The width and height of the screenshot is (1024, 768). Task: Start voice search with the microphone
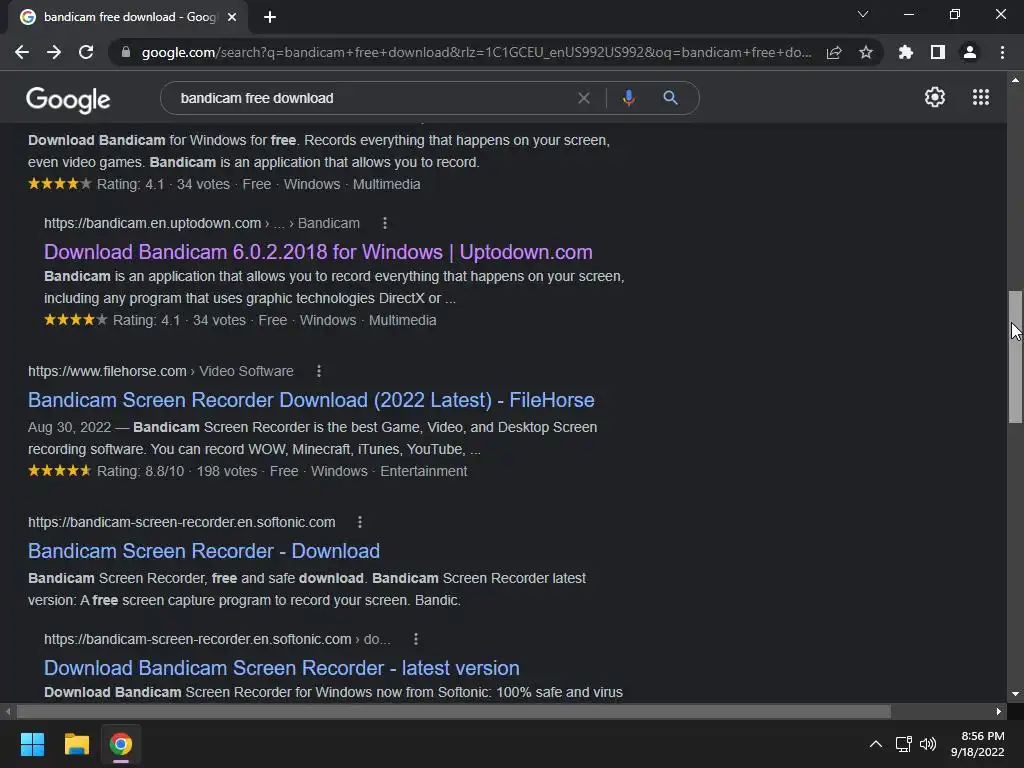point(628,98)
